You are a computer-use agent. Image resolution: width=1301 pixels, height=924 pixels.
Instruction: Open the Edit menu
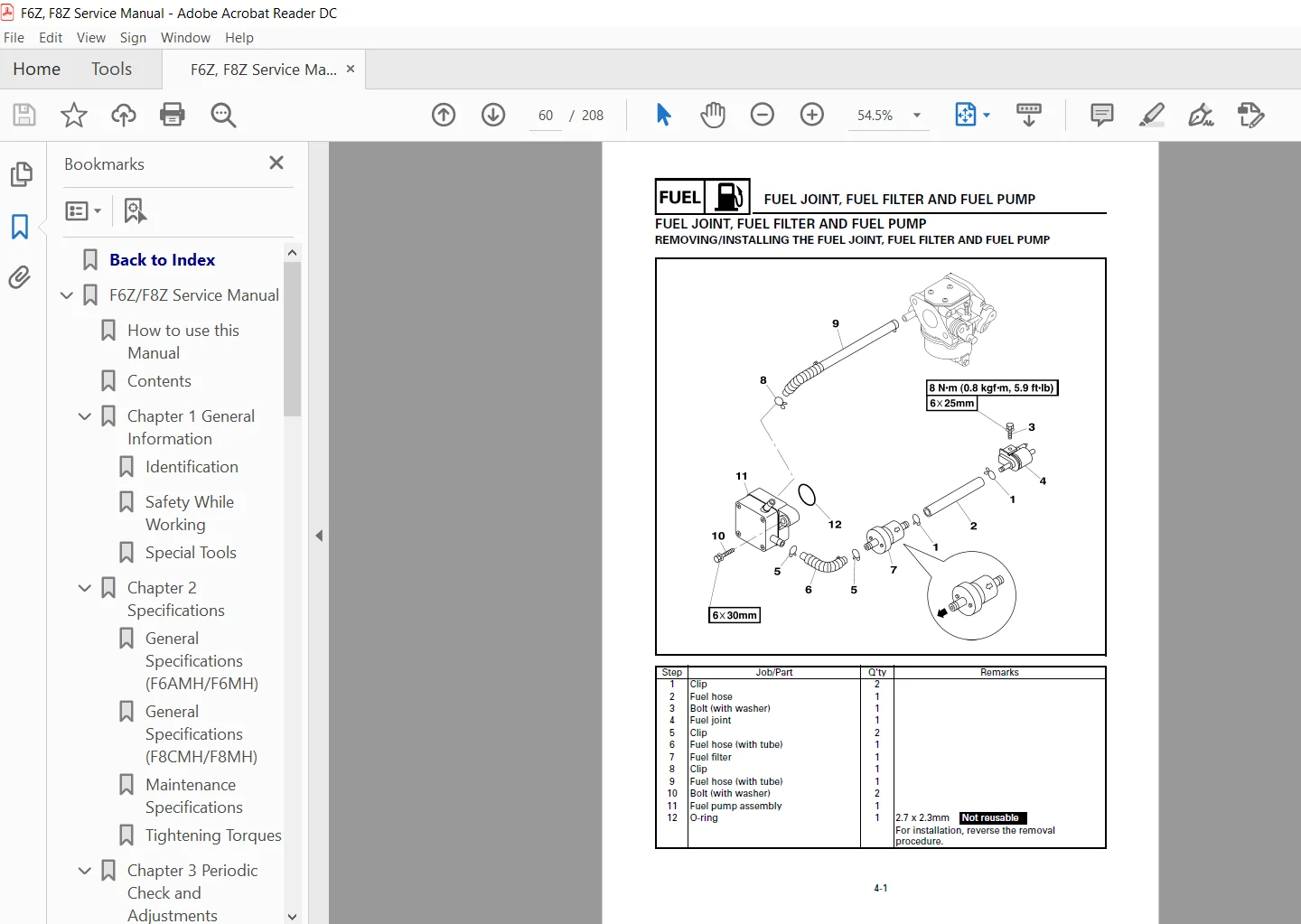[x=51, y=38]
